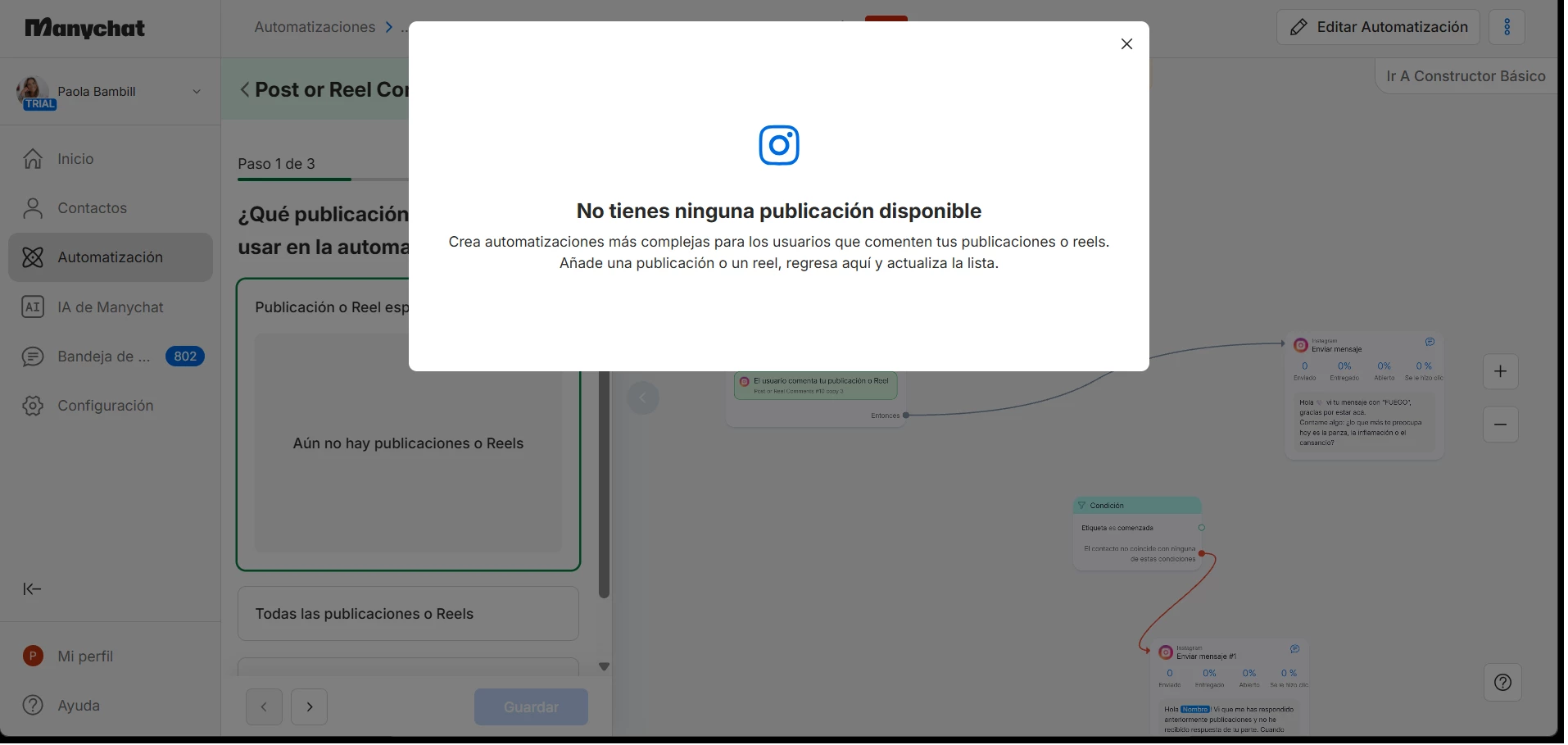Click the 802 unread badge

tap(185, 357)
